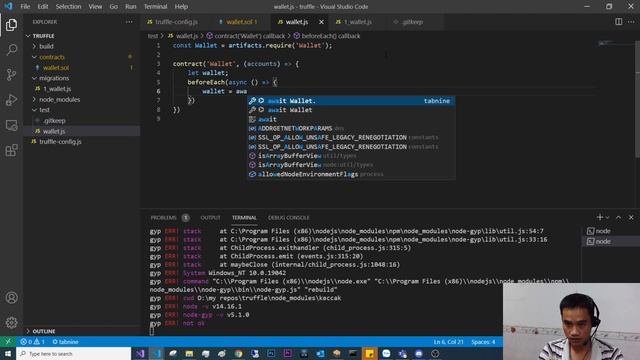The image size is (640, 360).
Task: Open Chrome from the taskbar
Action: (x=238, y=353)
